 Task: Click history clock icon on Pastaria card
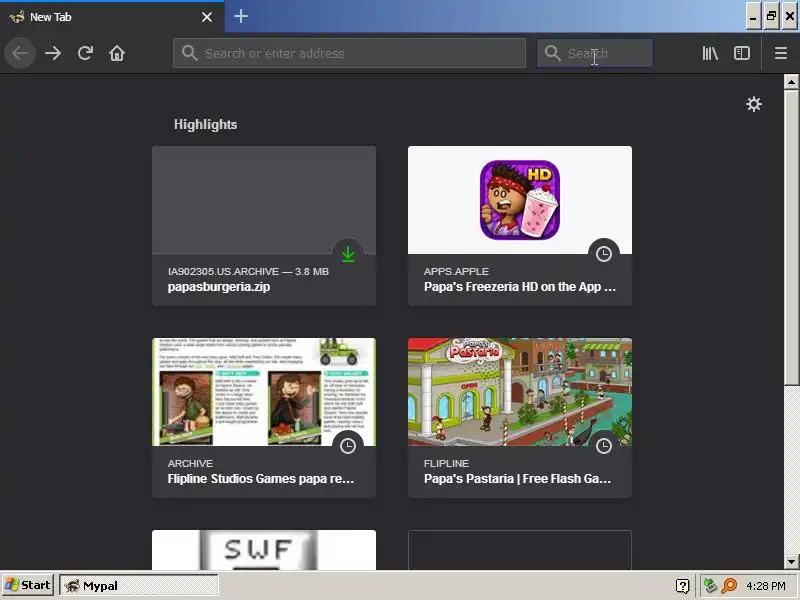coord(604,446)
